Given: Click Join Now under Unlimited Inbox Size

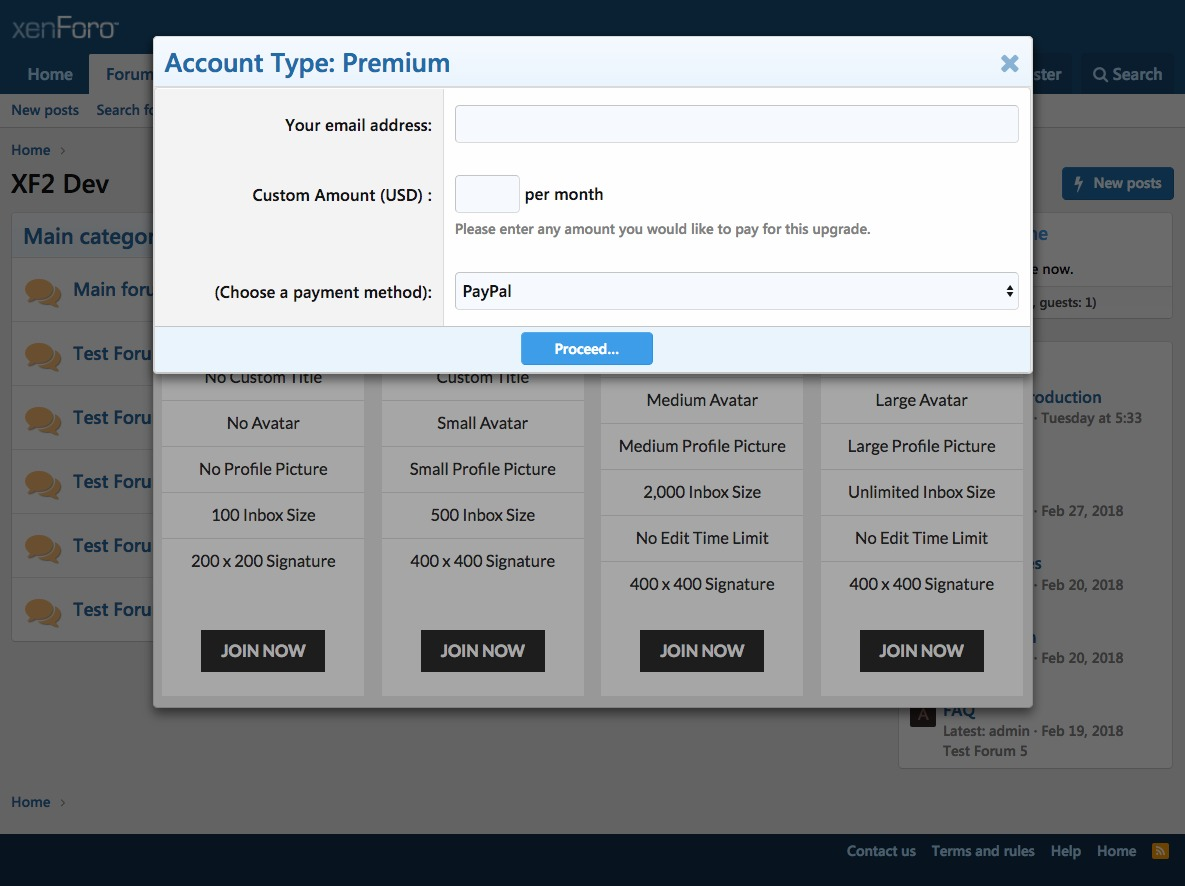Looking at the screenshot, I should click(921, 651).
